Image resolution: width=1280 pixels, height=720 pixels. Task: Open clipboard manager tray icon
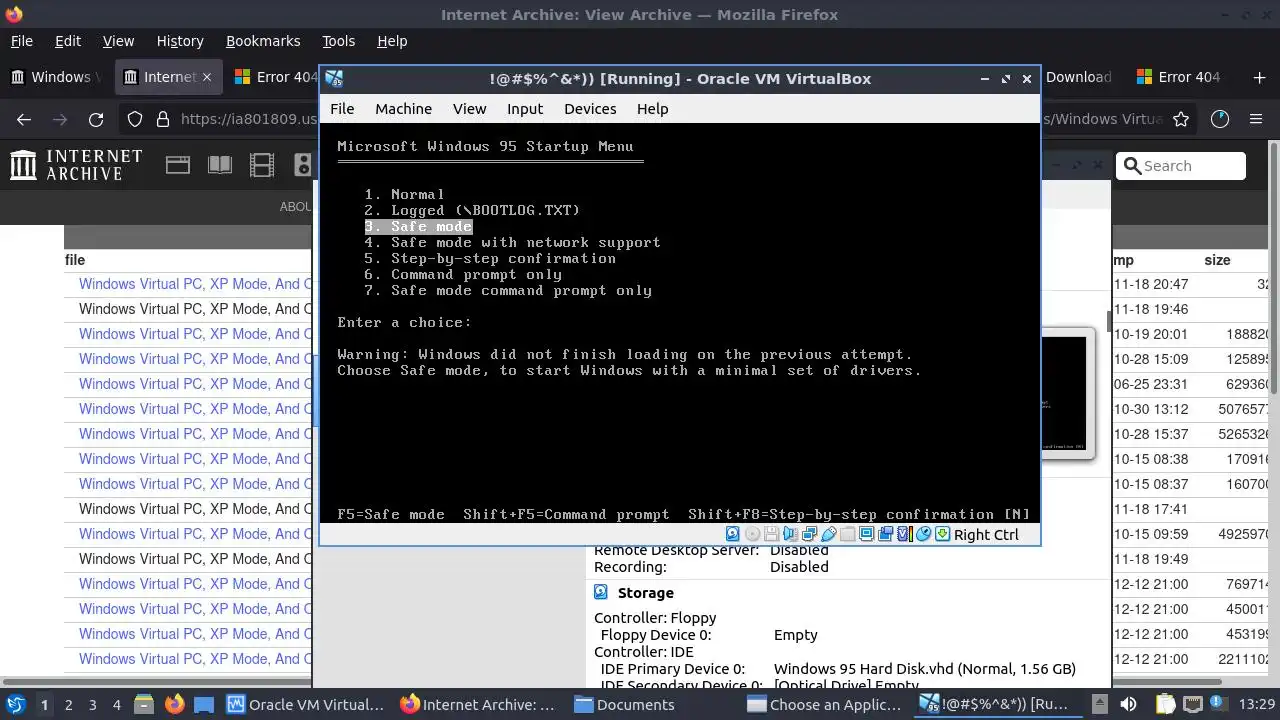[1165, 704]
